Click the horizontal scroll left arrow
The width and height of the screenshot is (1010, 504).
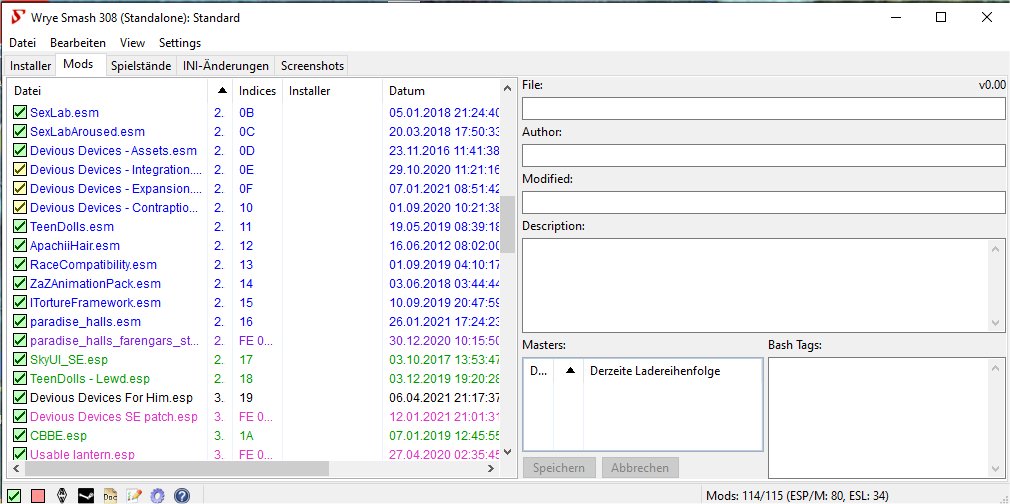[17, 469]
